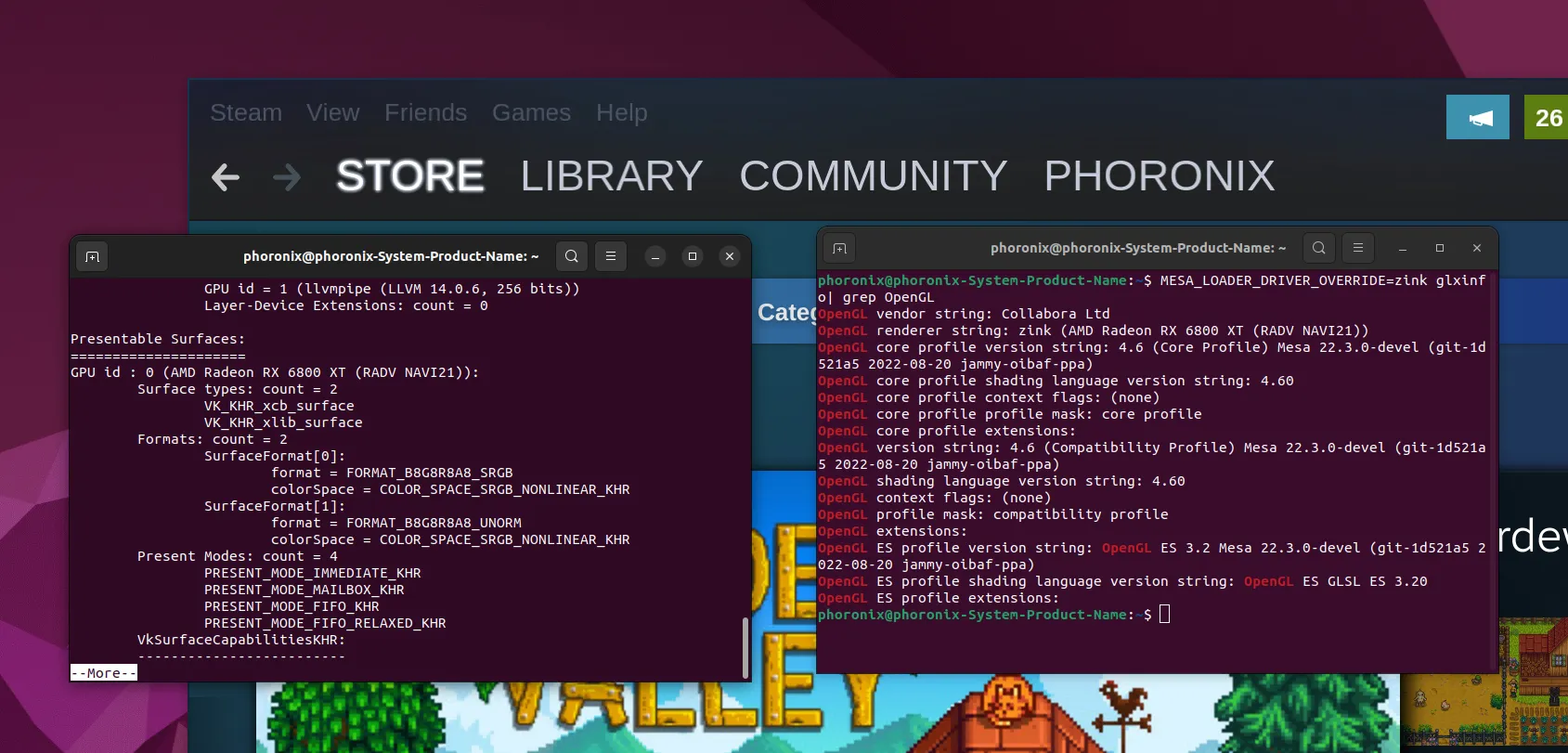Open the Help menu in Steam
This screenshot has height=753, width=1568.
click(621, 112)
